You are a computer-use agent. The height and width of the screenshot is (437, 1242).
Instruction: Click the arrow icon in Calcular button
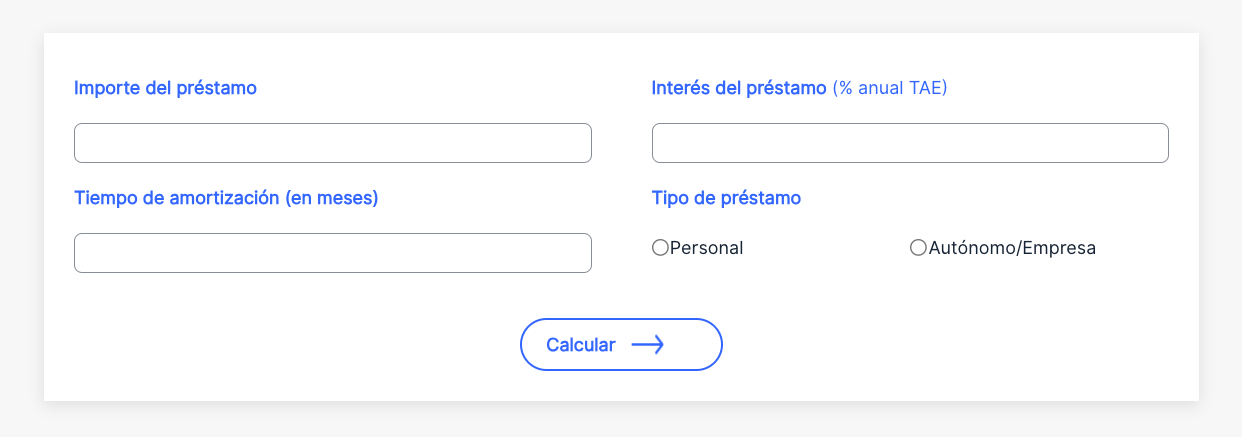[647, 345]
